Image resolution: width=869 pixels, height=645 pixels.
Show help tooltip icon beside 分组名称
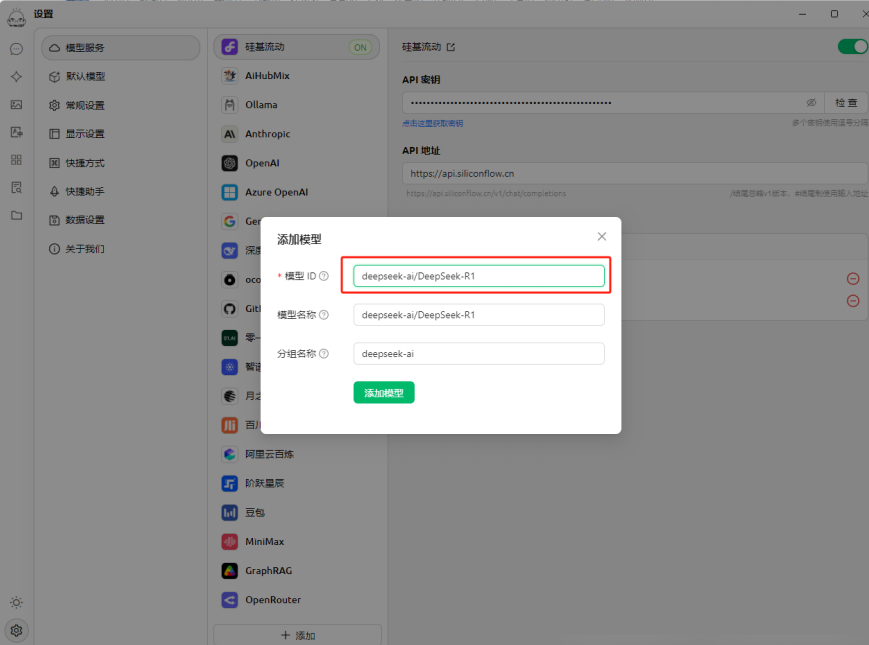(x=324, y=354)
